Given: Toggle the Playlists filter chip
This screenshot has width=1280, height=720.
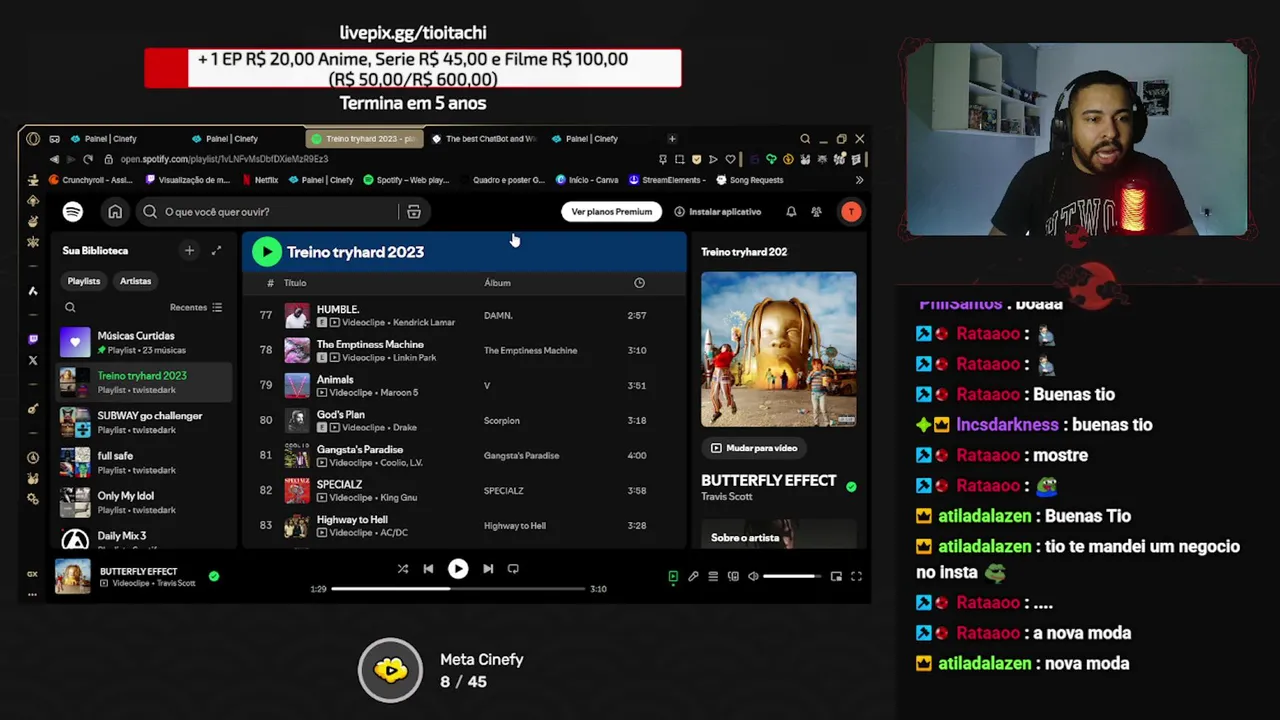Looking at the screenshot, I should click(x=84, y=281).
